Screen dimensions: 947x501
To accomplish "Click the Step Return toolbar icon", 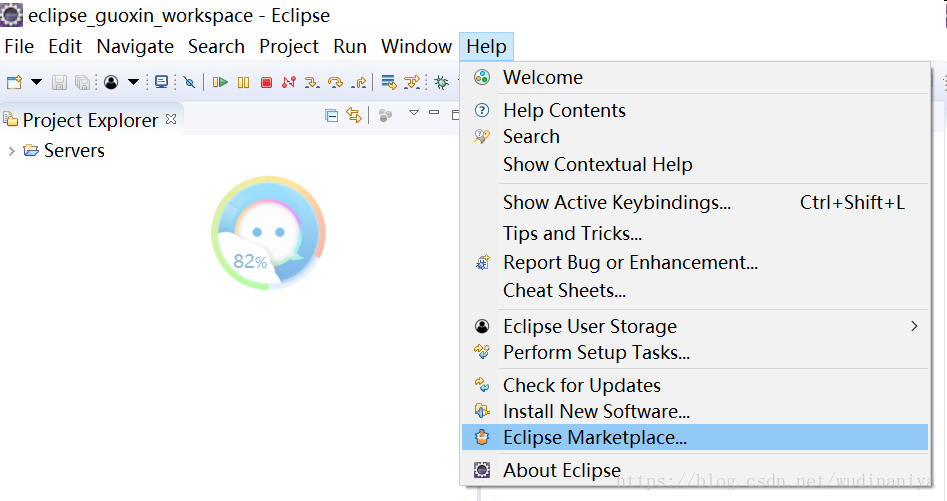I will (359, 82).
